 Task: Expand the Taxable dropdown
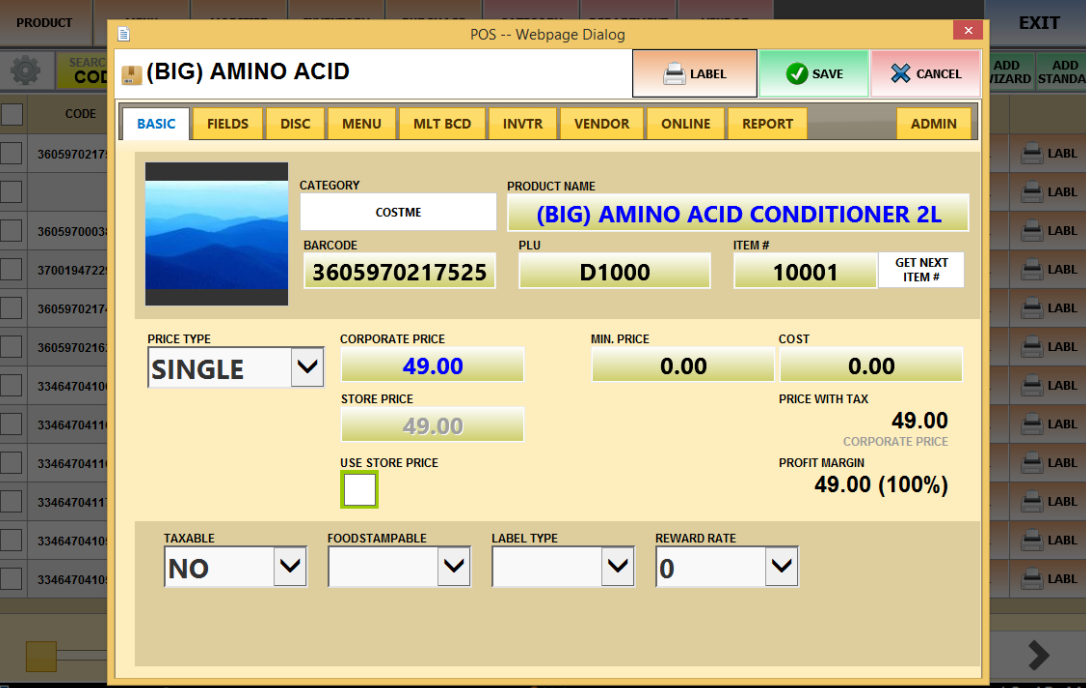[x=290, y=567]
